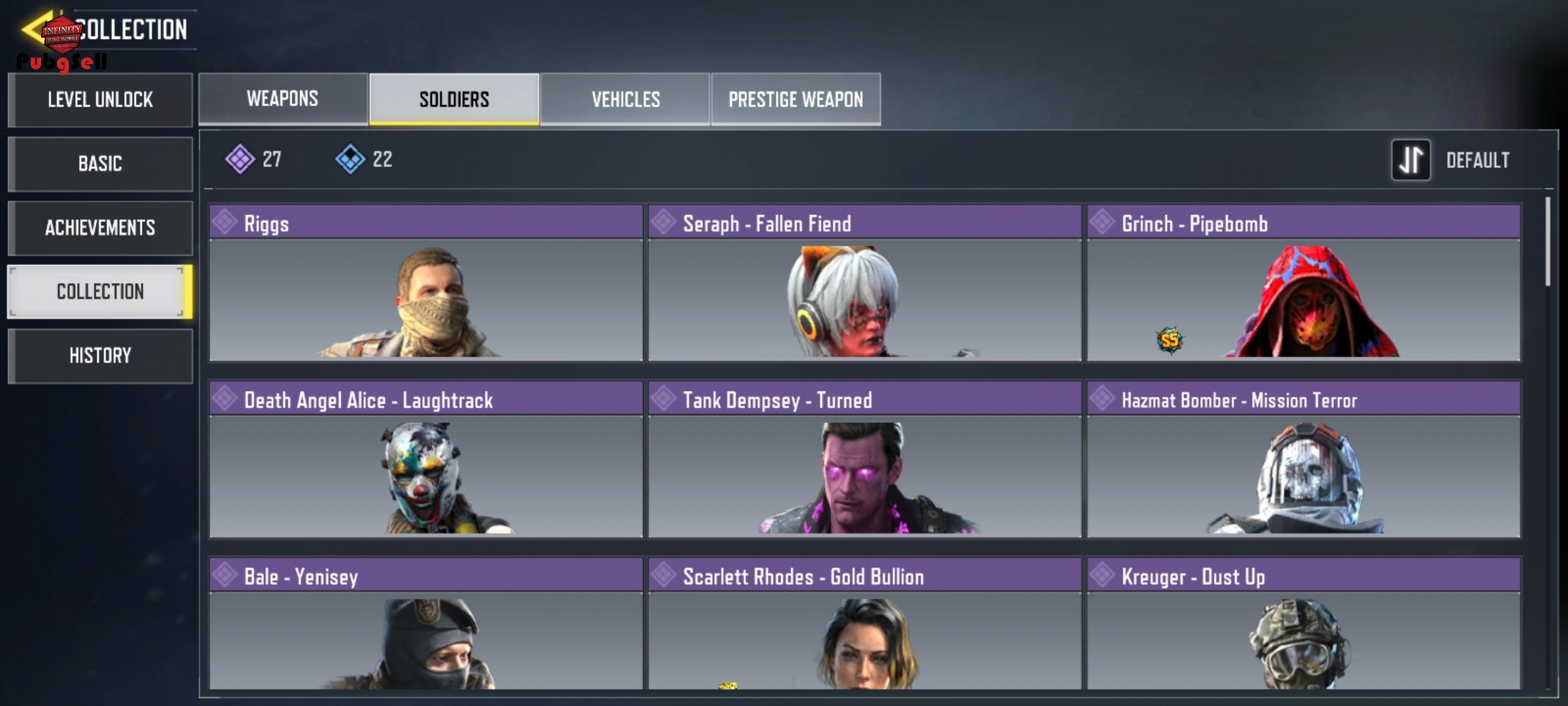This screenshot has width=1568, height=706.
Task: Click the blue rare rarity count icon
Action: [x=350, y=159]
